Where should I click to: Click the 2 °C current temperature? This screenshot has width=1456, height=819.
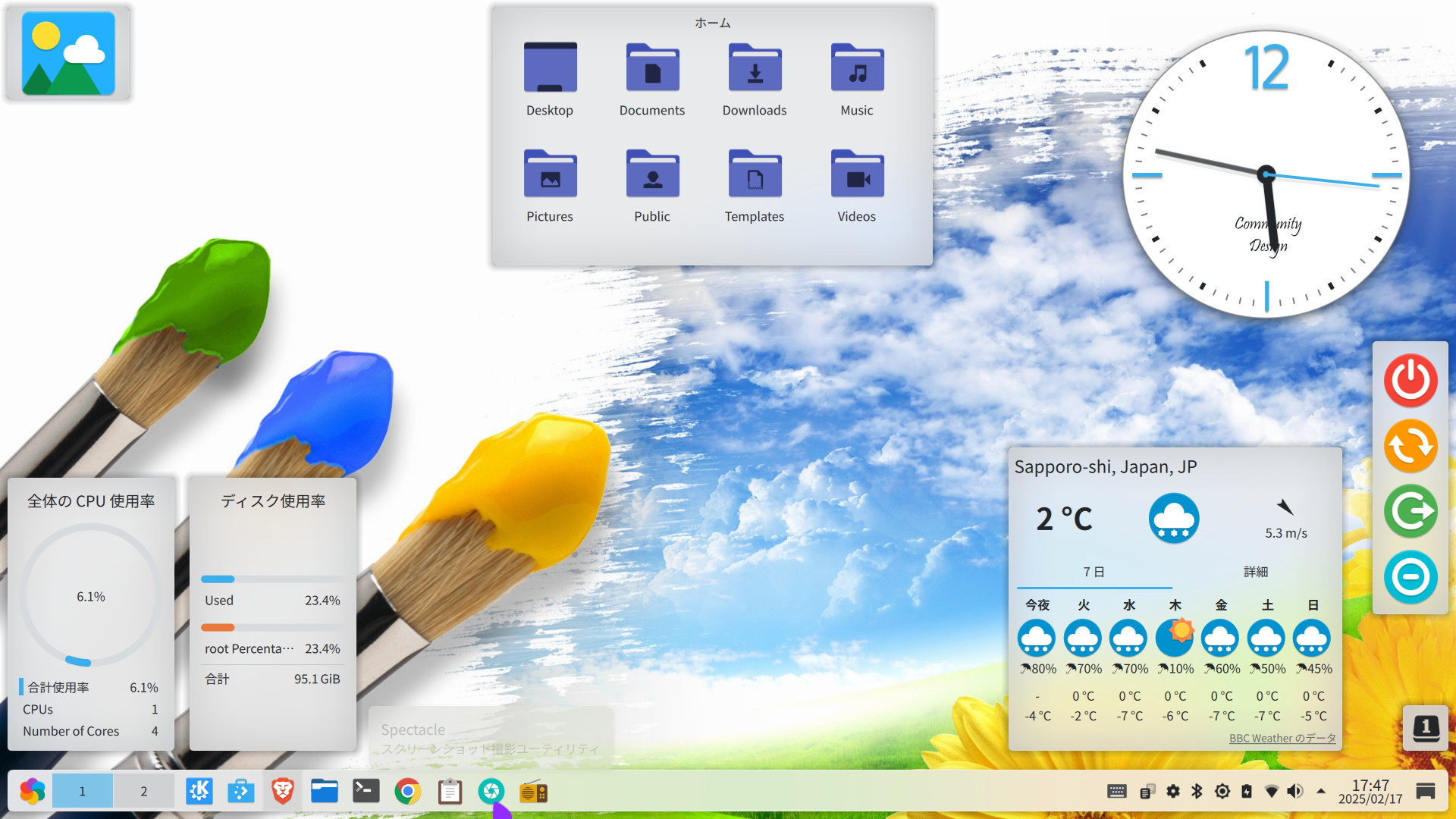(x=1064, y=519)
